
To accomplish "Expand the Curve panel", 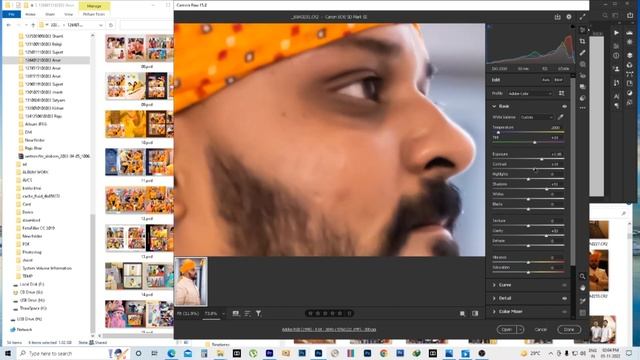I will pos(494,285).
